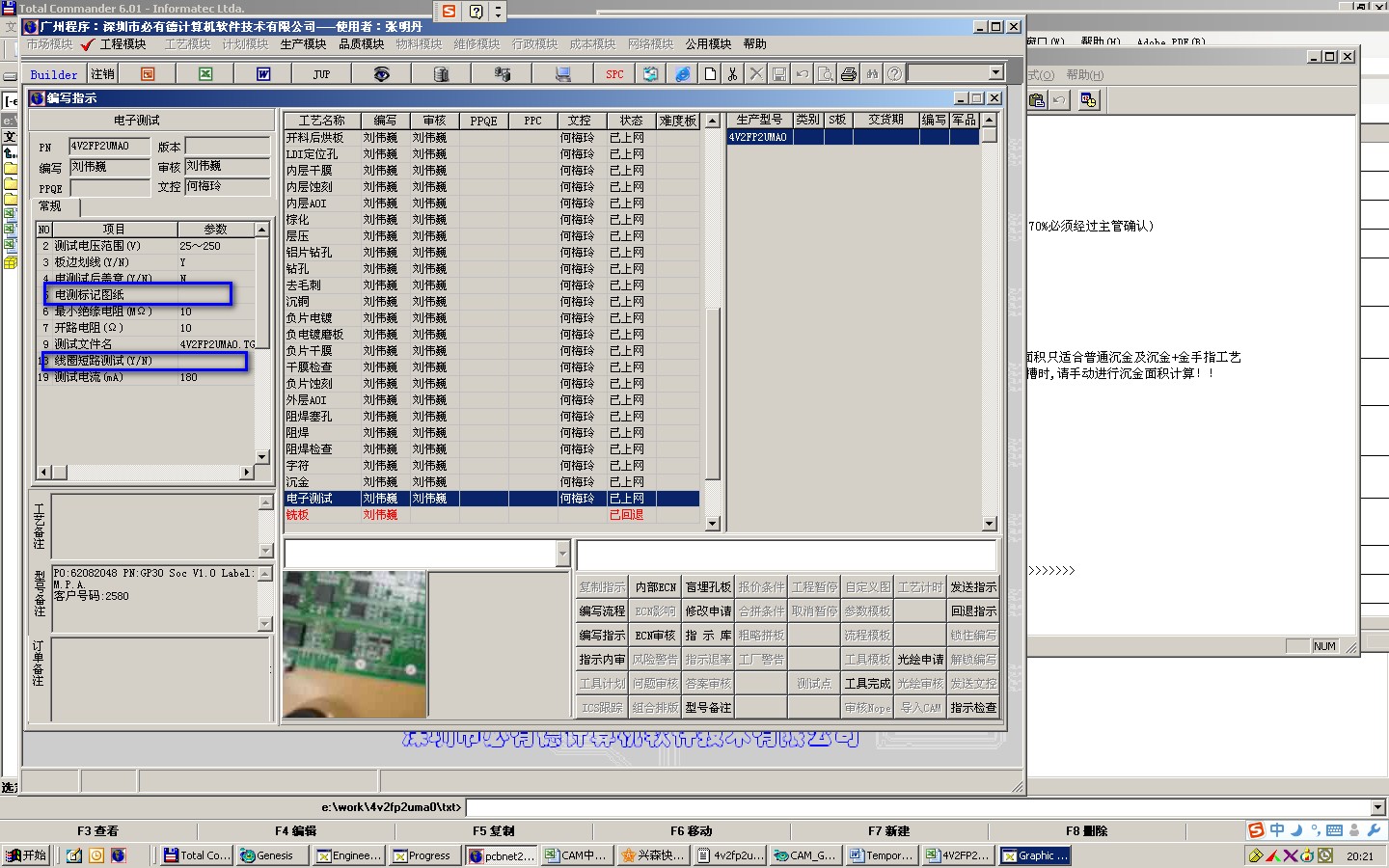
Task: Open the 开始 Start button
Action: 27,855
